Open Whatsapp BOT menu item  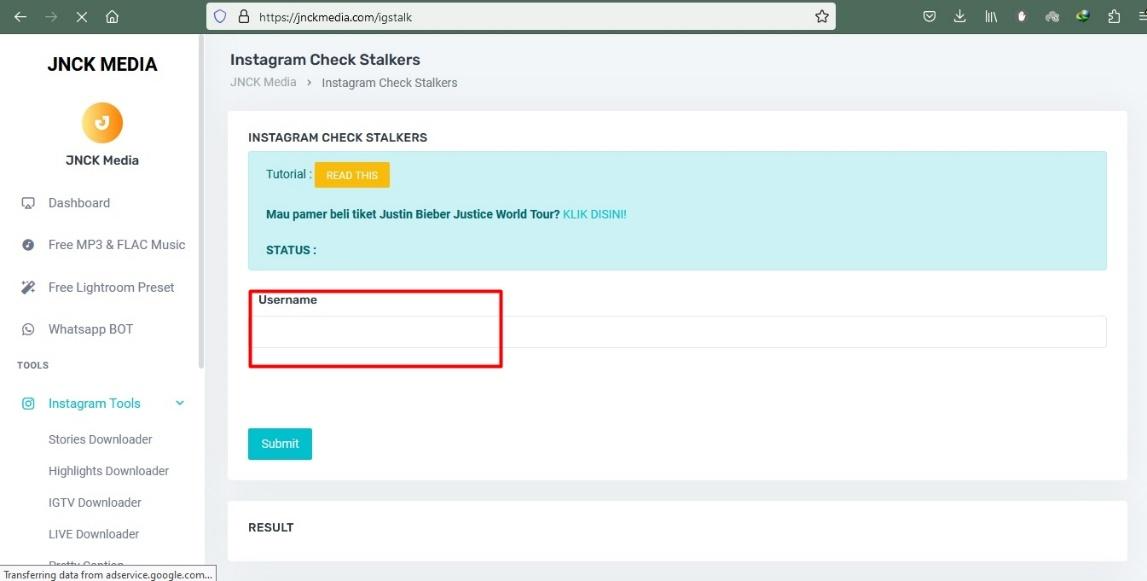coord(91,329)
